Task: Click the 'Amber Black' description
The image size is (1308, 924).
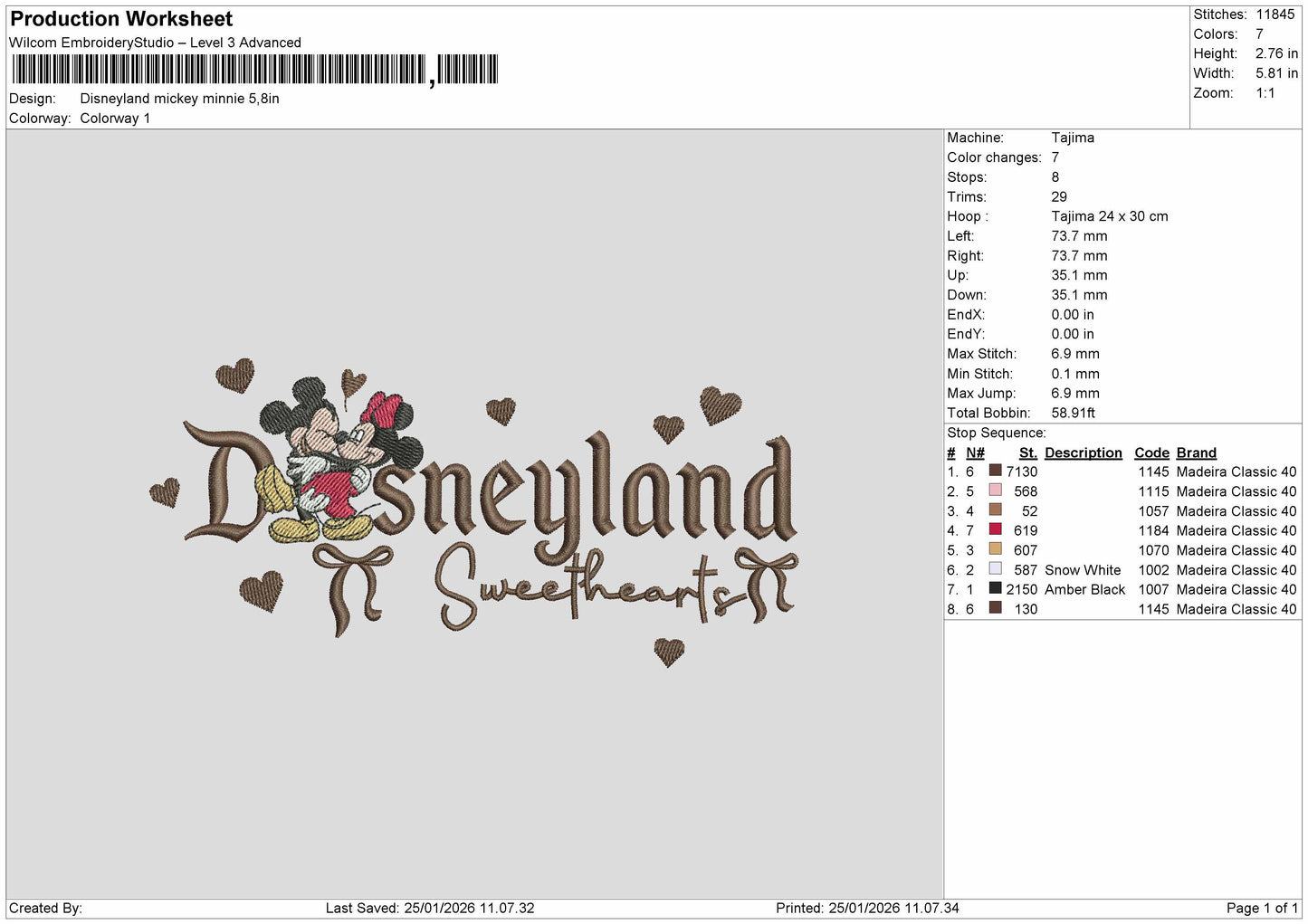Action: pos(1084,589)
